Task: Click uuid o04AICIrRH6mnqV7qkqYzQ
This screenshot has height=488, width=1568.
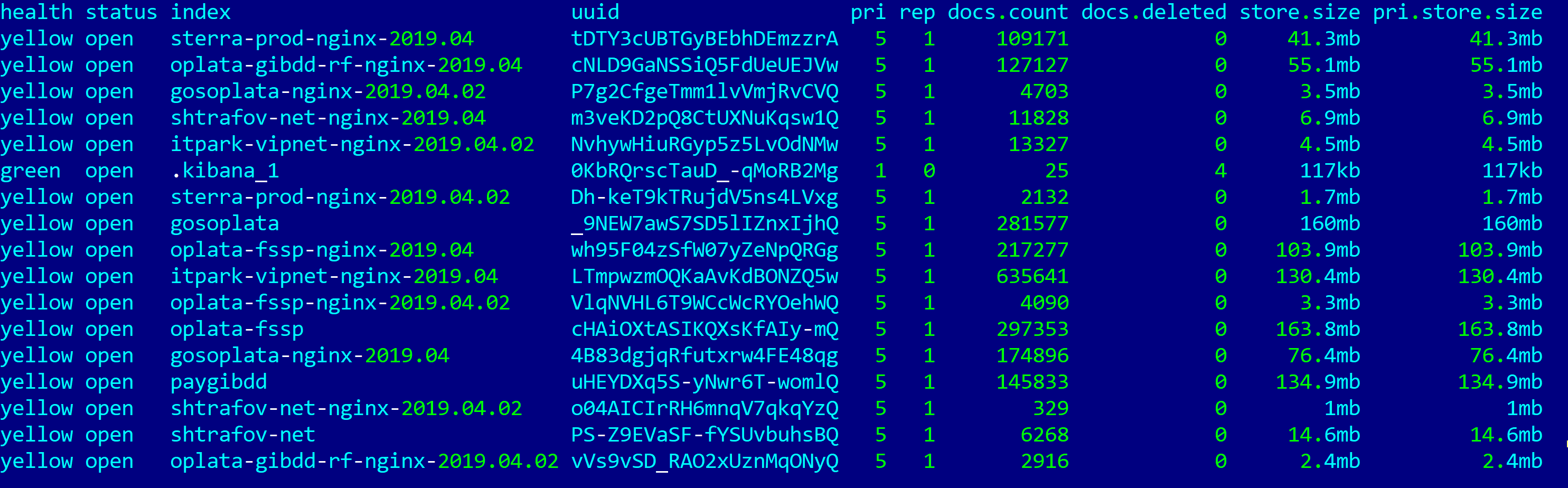Action: 705,409
